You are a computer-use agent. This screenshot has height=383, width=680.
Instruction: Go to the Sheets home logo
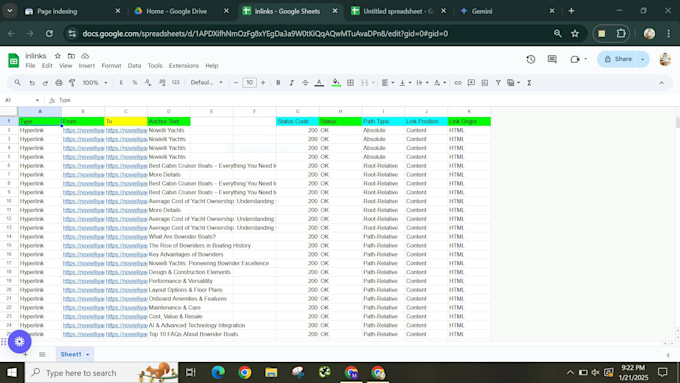tap(13, 60)
